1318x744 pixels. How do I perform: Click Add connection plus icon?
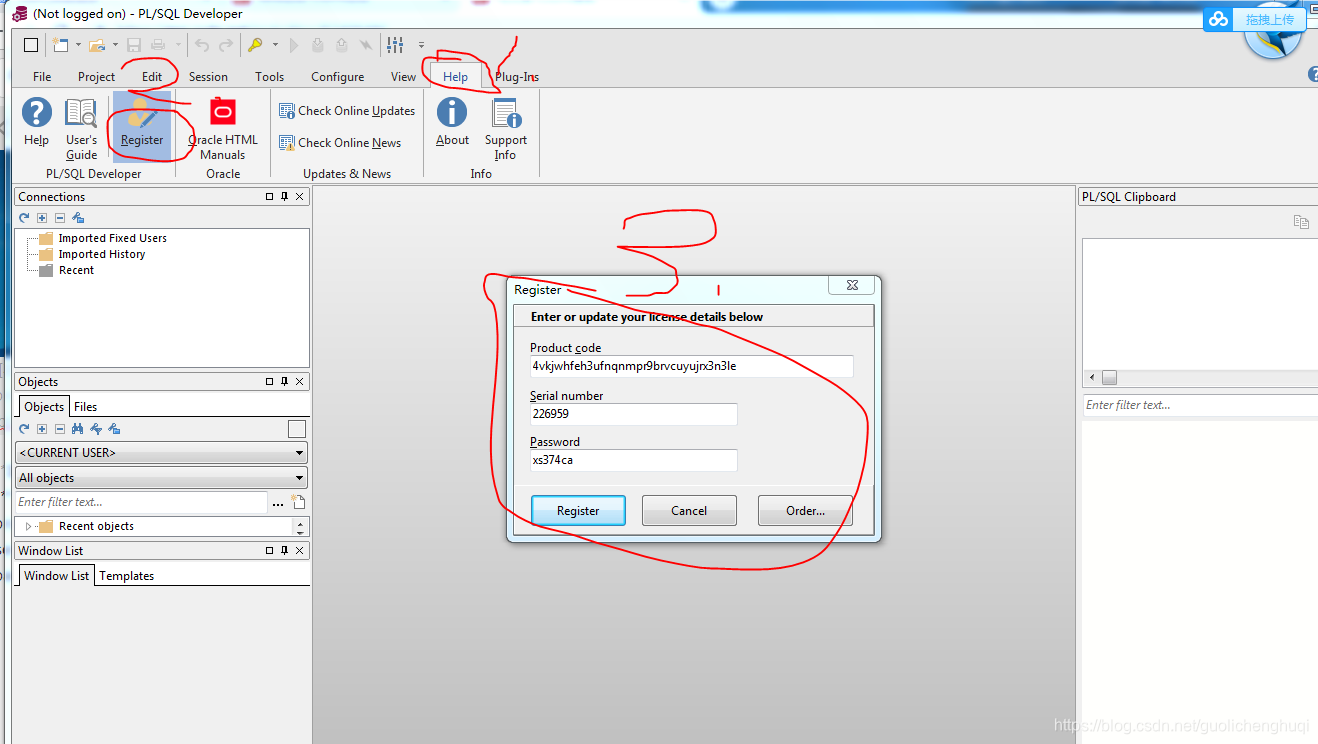pyautogui.click(x=42, y=218)
